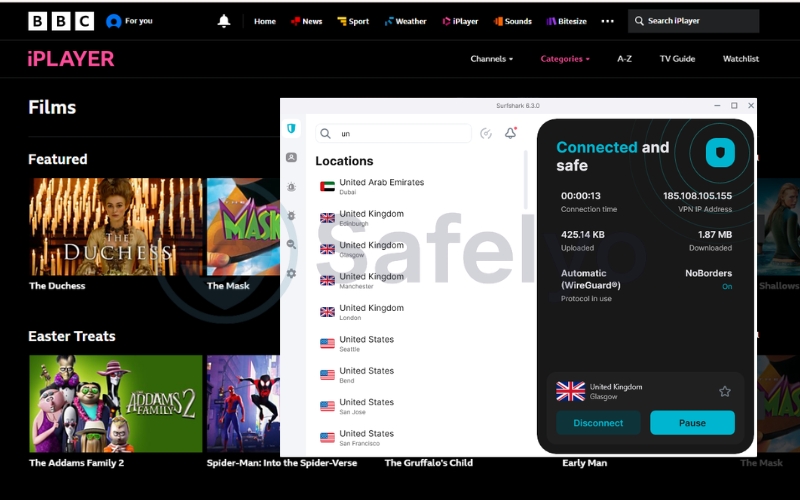Open the For you account icon

[x=113, y=21]
